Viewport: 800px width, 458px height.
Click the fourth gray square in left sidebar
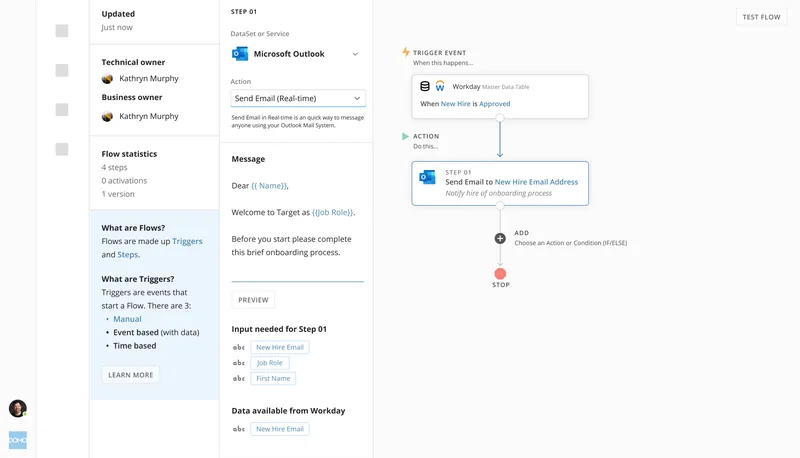pos(62,149)
